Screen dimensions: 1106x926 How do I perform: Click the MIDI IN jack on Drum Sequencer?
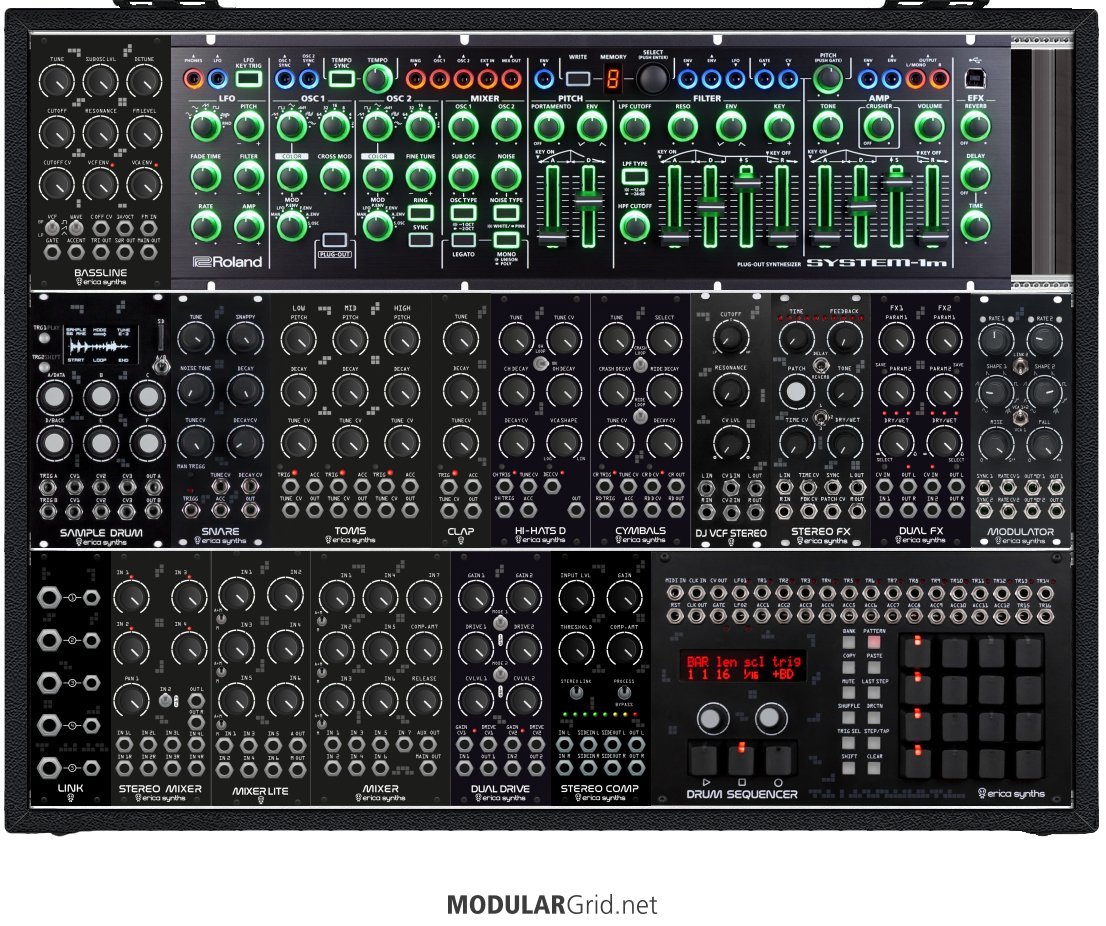pyautogui.click(x=676, y=594)
